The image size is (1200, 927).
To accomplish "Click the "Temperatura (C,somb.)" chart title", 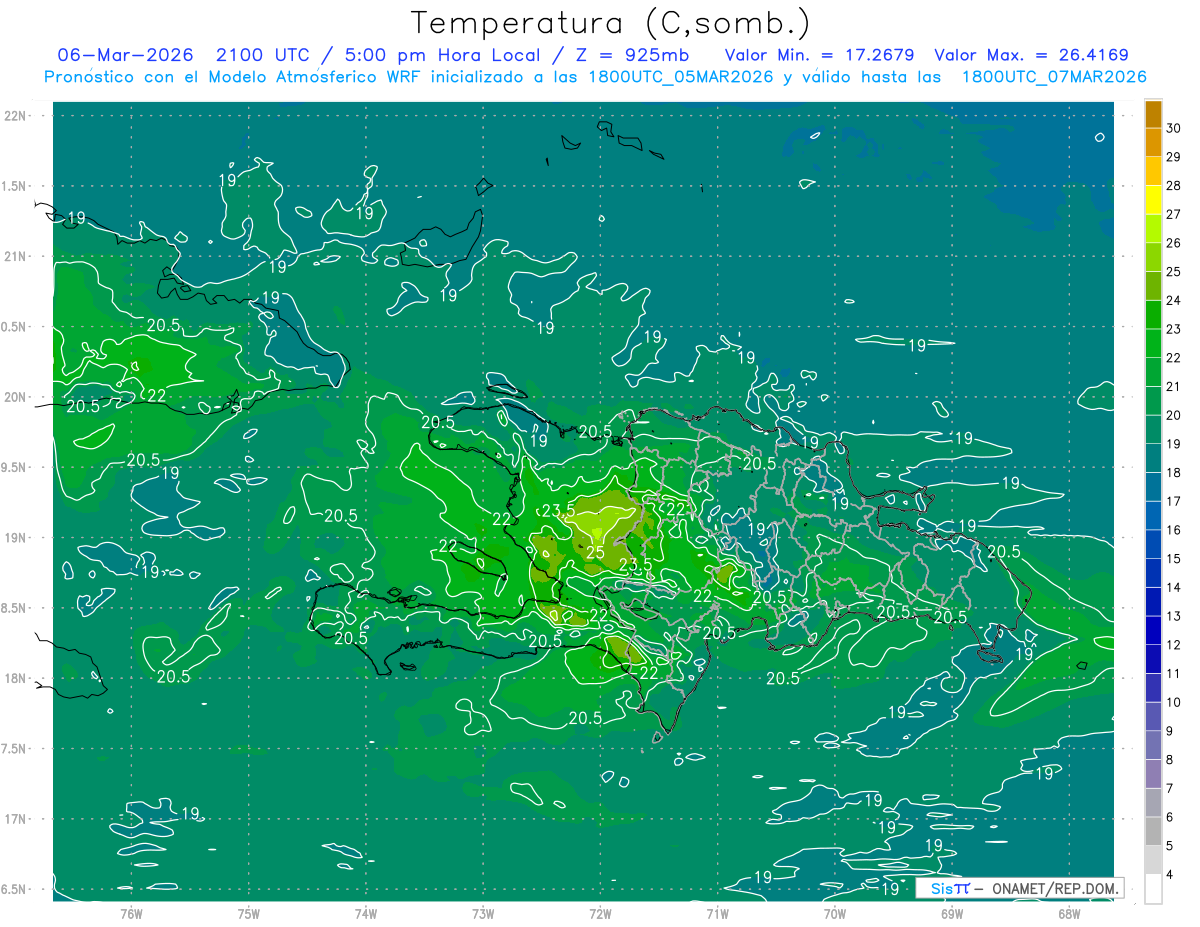I will [611, 23].
